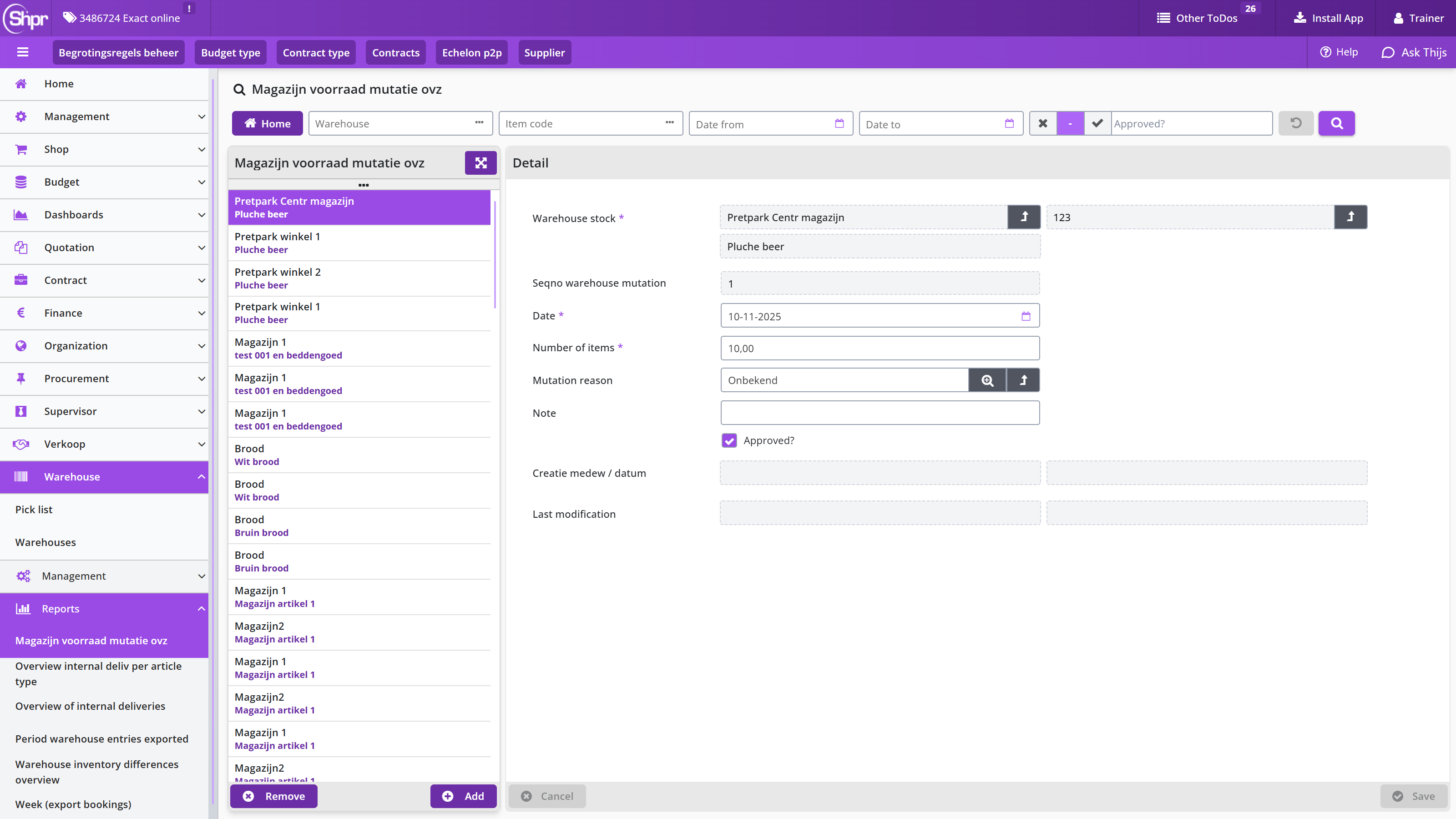This screenshot has width=1456, height=819.
Task: Click the exclamation alert icon
Action: point(189,9)
